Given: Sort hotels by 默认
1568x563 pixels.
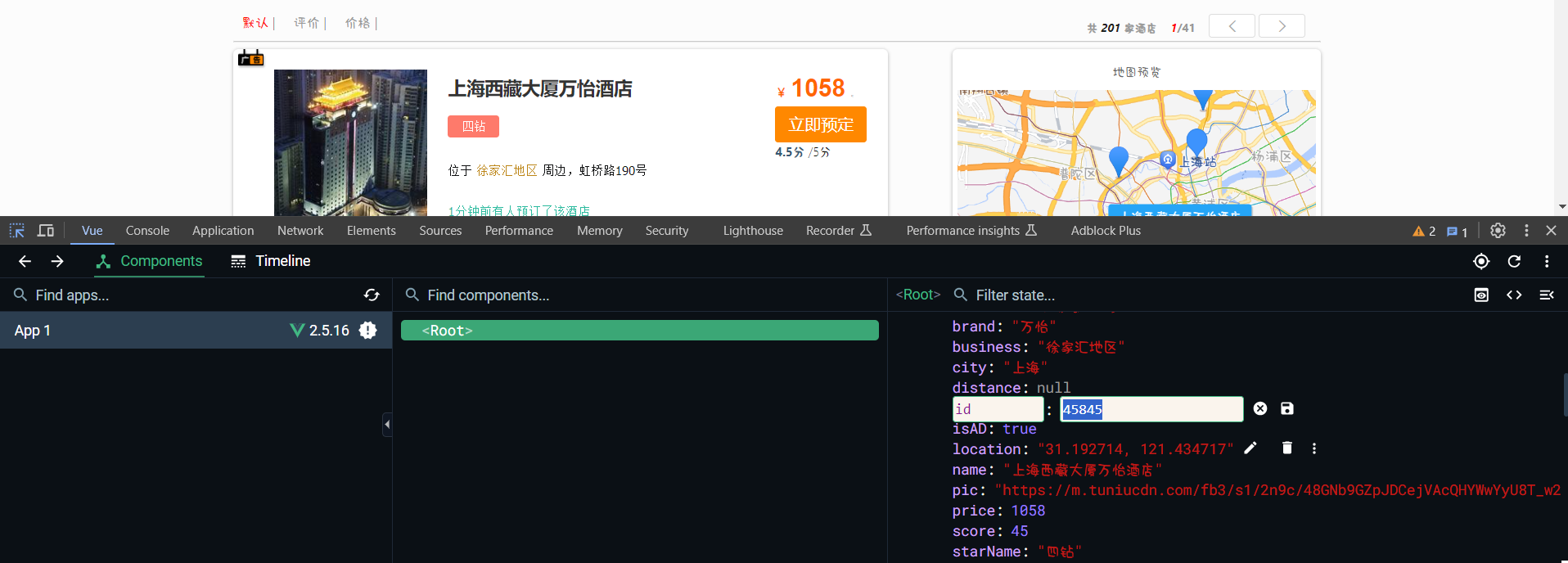Looking at the screenshot, I should [x=255, y=23].
